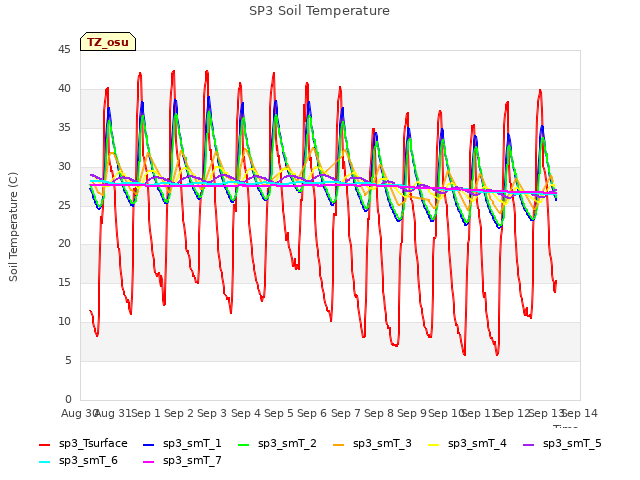
Task: Click the 20 y-axis tick label
Action: click(x=64, y=244)
